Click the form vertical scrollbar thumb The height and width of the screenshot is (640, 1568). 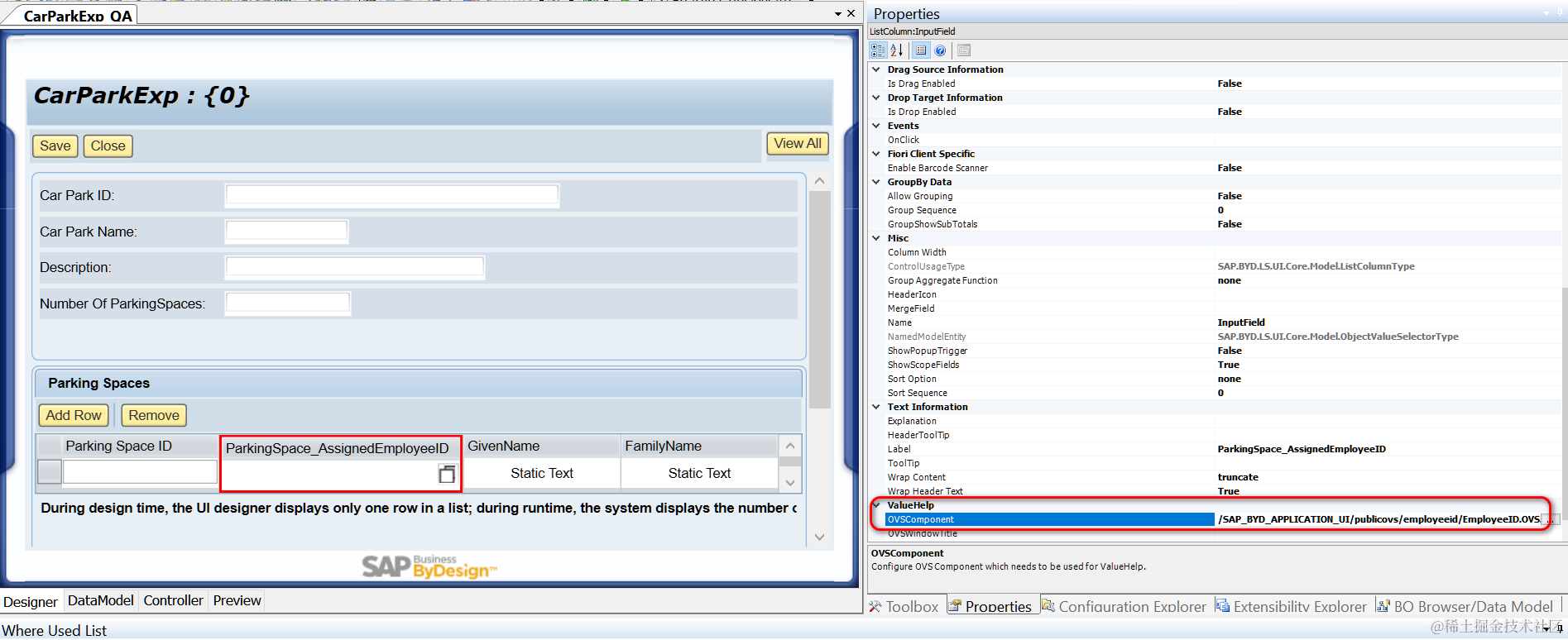[x=820, y=300]
